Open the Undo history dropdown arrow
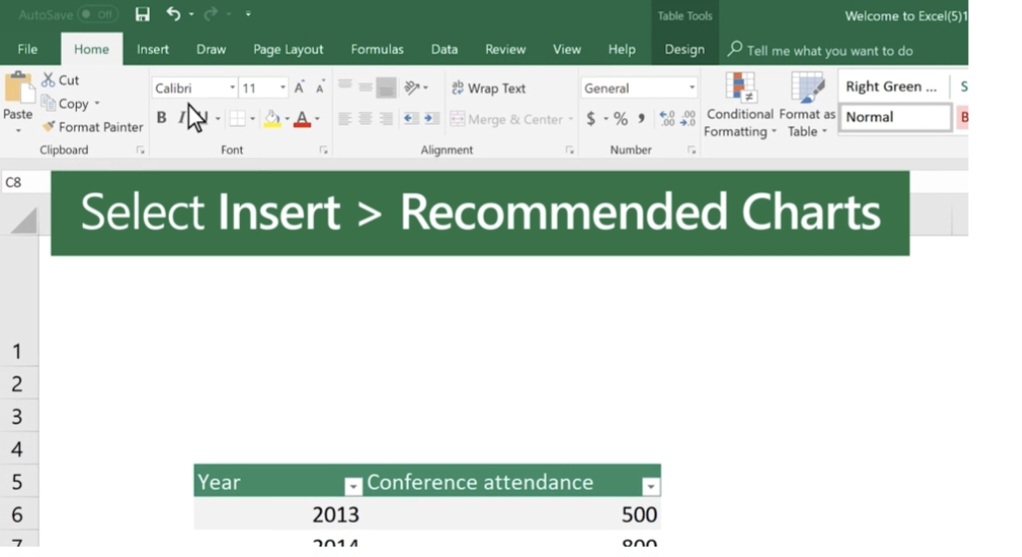The width and height of the screenshot is (1022, 557). [x=191, y=14]
